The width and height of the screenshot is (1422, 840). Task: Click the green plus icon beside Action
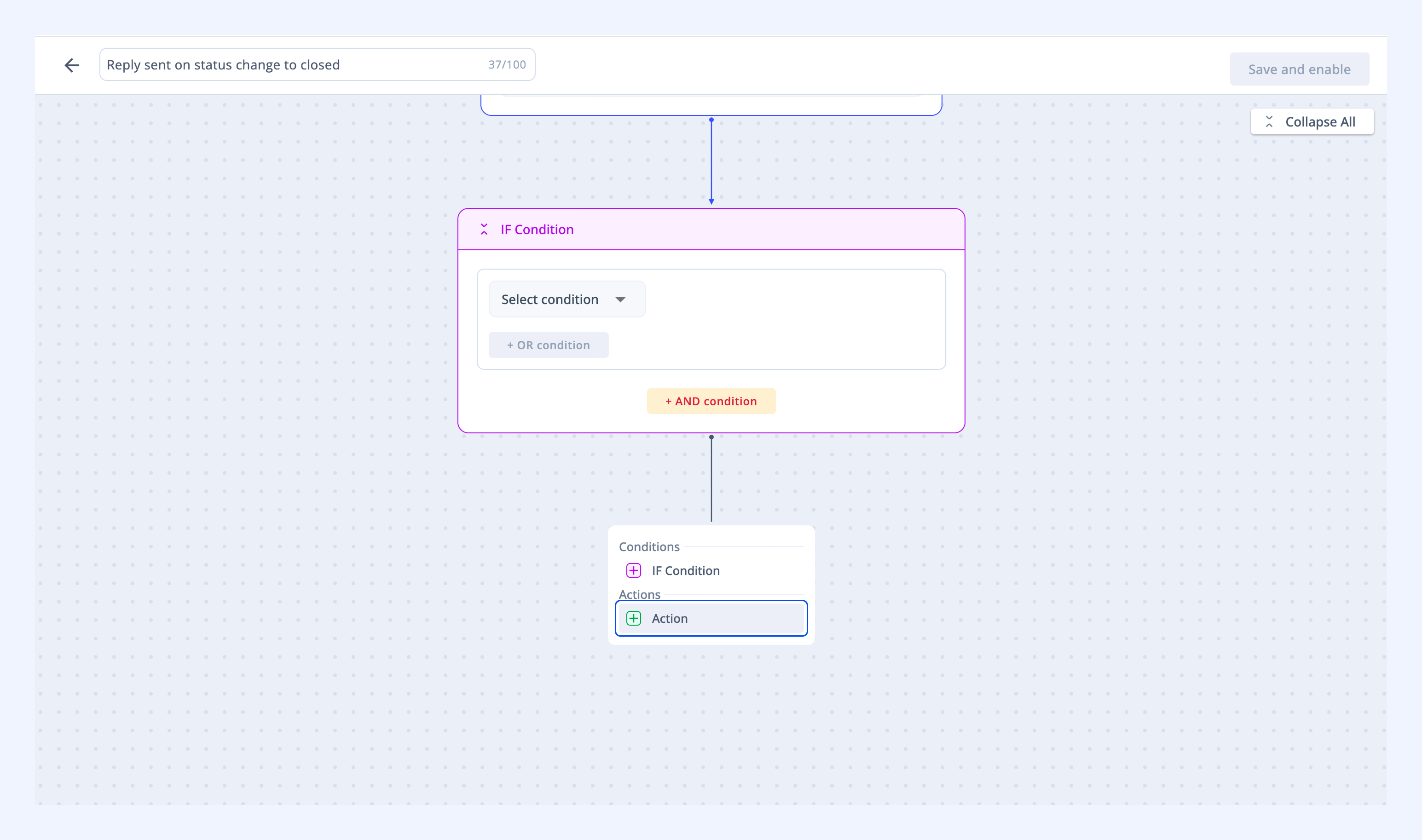pos(633,618)
